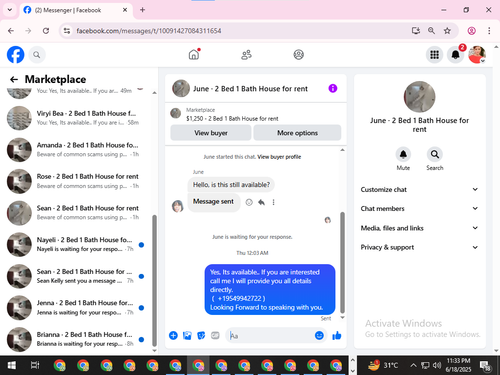Click June's large profile picture in side panel

coord(419,97)
